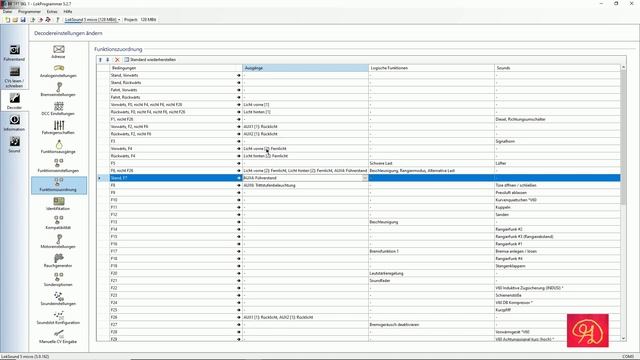640x360 pixels.
Task: Select the 'Kuppeln' sound cell
Action: tap(557, 207)
